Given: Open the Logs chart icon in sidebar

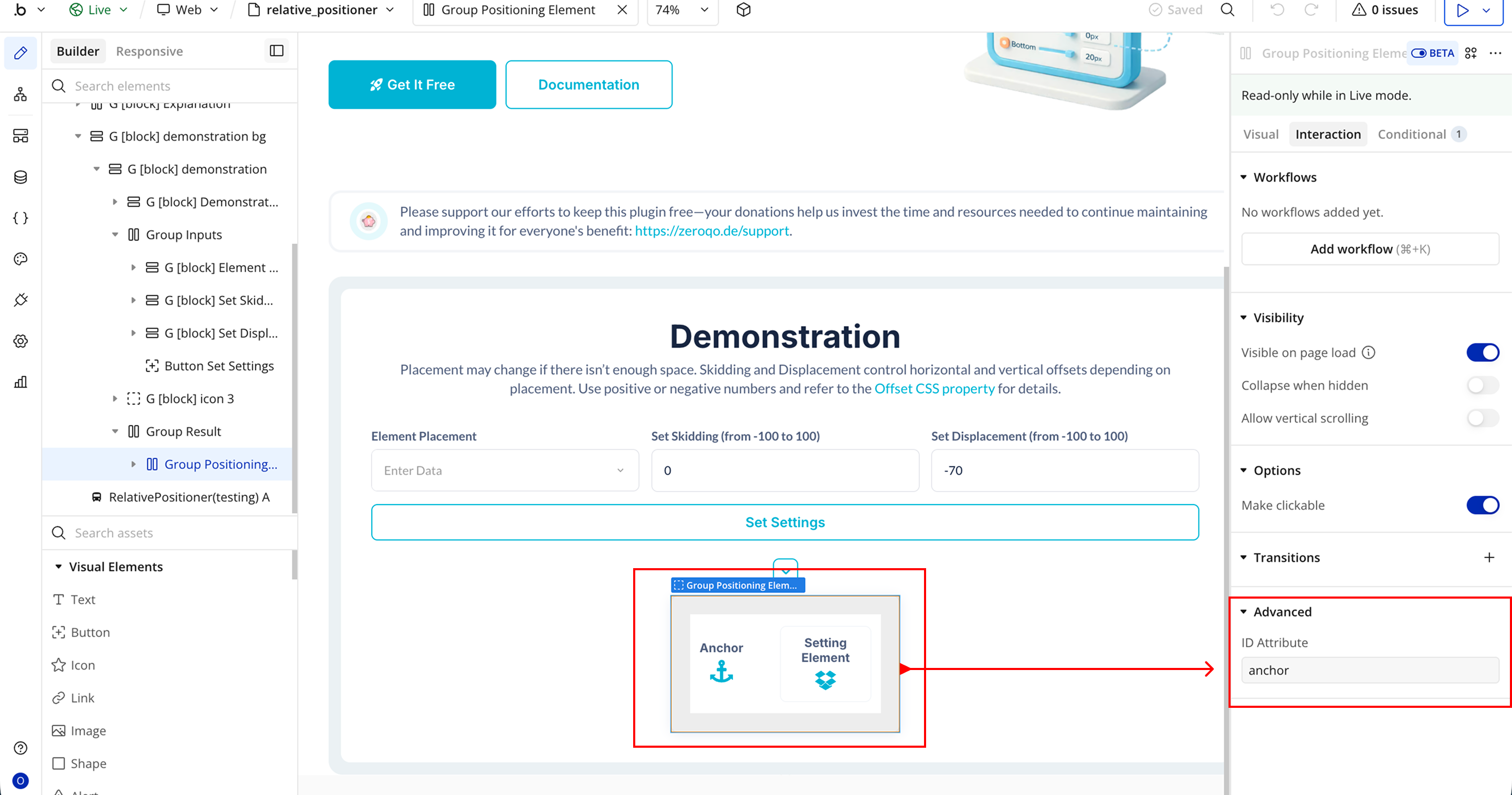Looking at the screenshot, I should [x=20, y=382].
